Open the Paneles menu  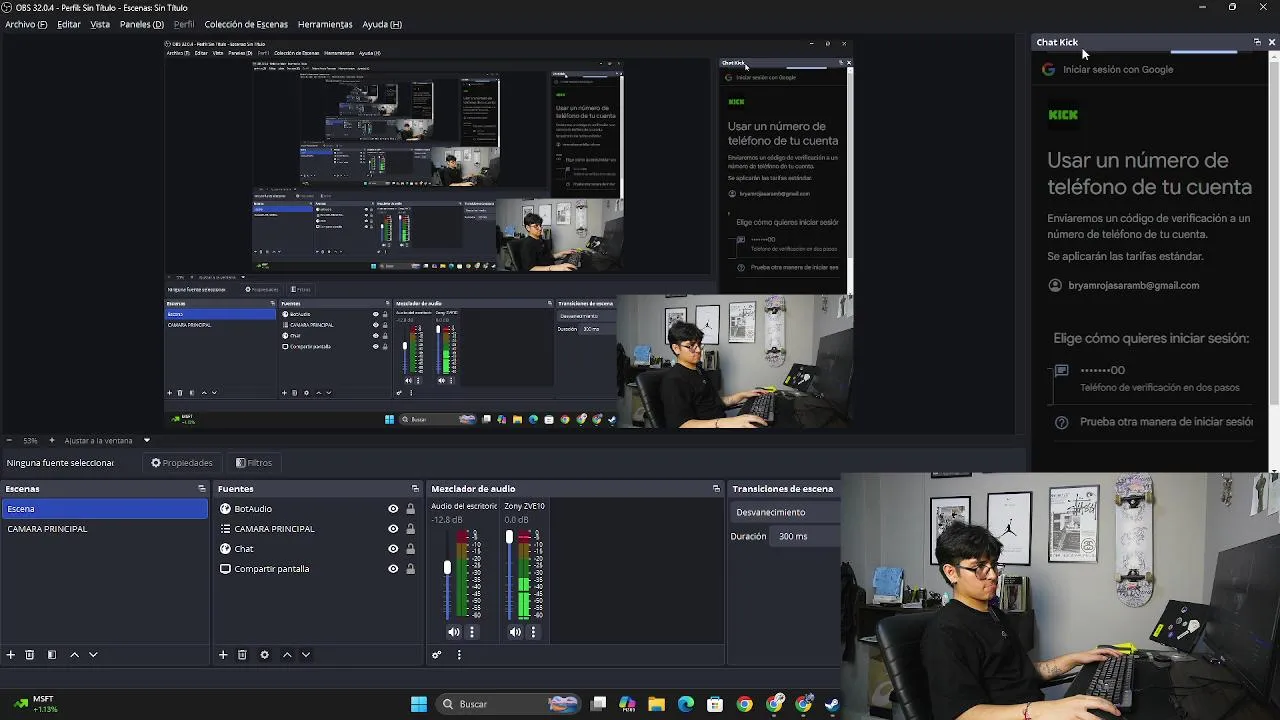[141, 24]
